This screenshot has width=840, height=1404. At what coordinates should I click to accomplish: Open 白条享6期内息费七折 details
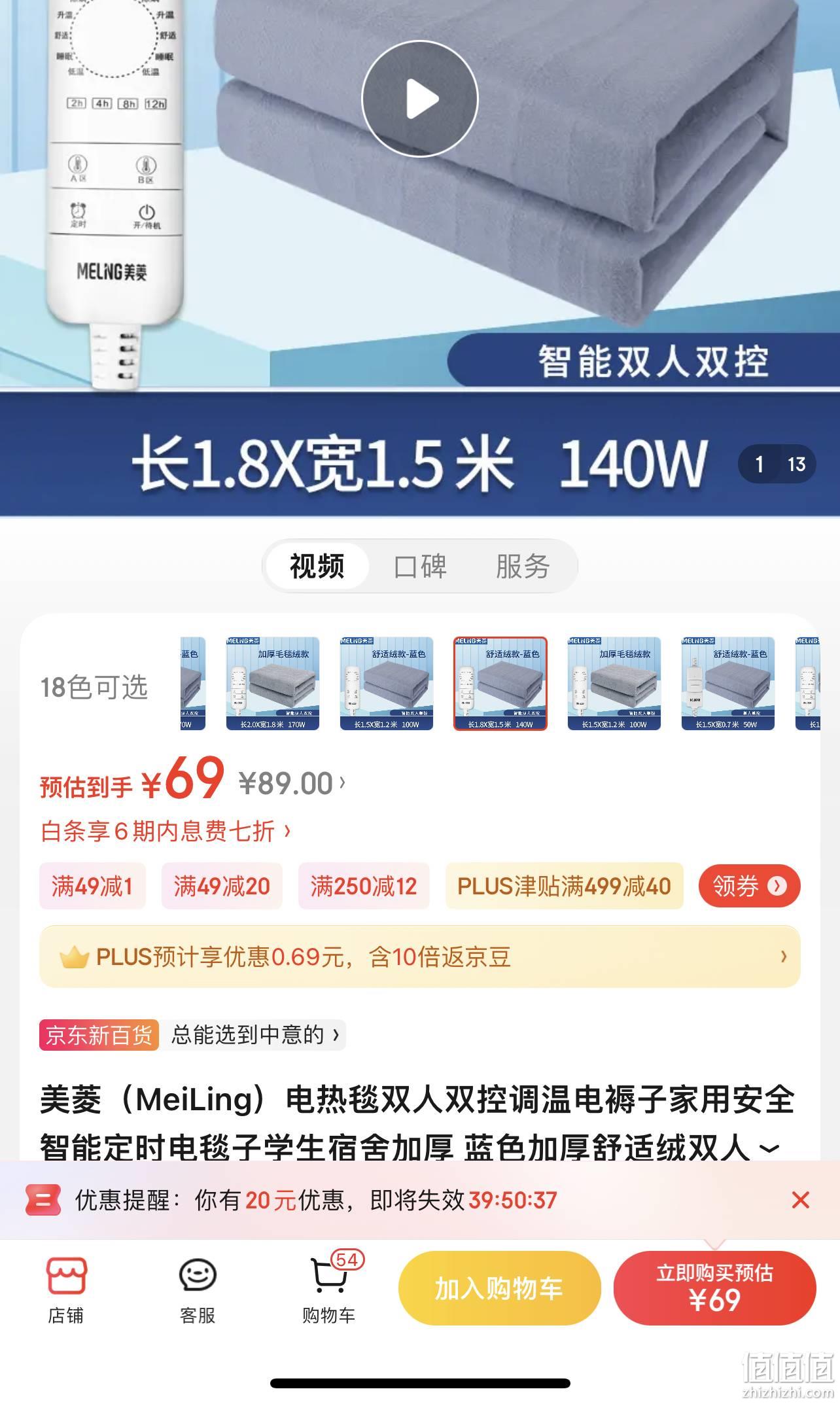(166, 831)
